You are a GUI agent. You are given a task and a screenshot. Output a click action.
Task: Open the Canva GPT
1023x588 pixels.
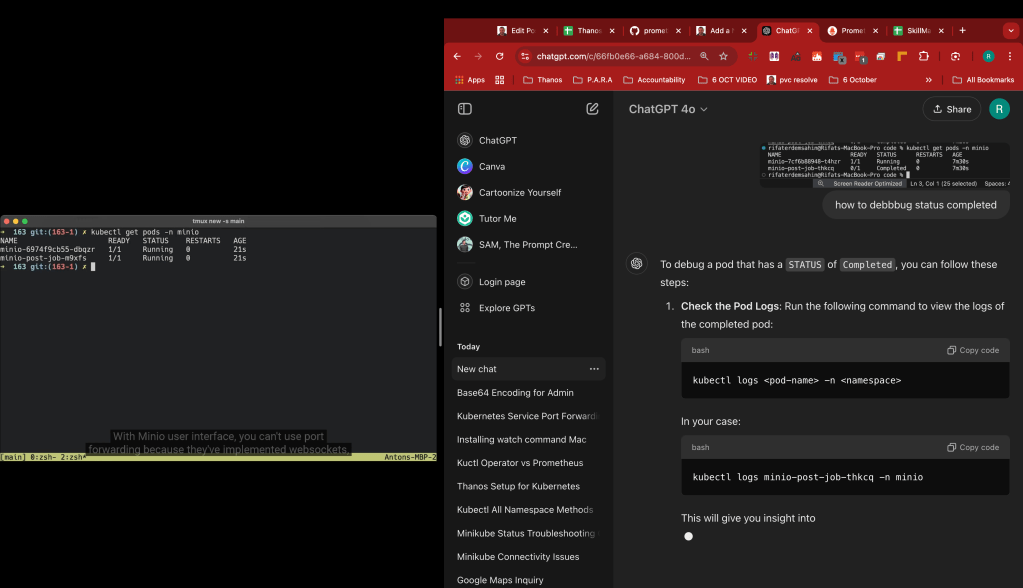(x=528, y=166)
